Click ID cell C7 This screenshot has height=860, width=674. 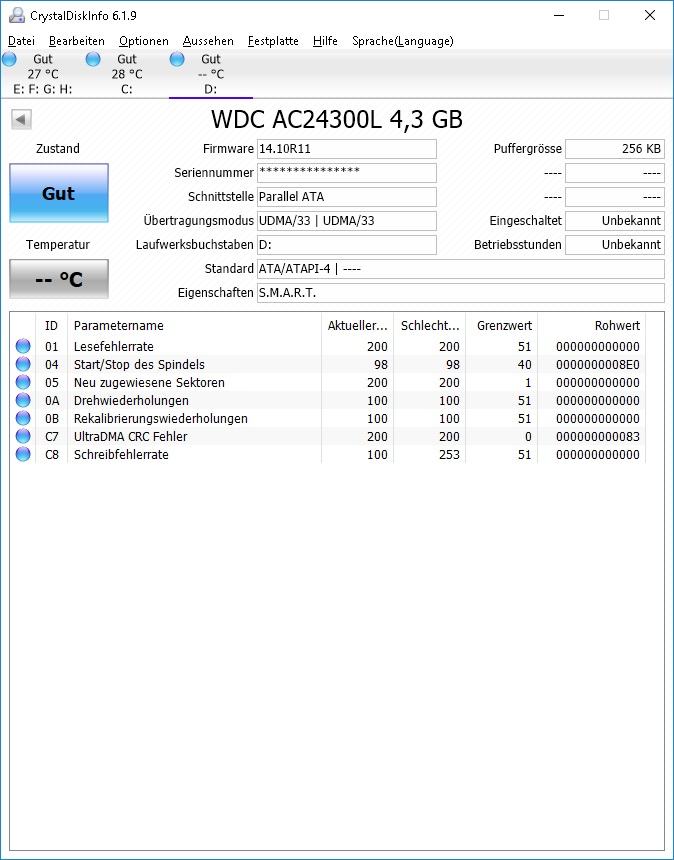[x=52, y=437]
